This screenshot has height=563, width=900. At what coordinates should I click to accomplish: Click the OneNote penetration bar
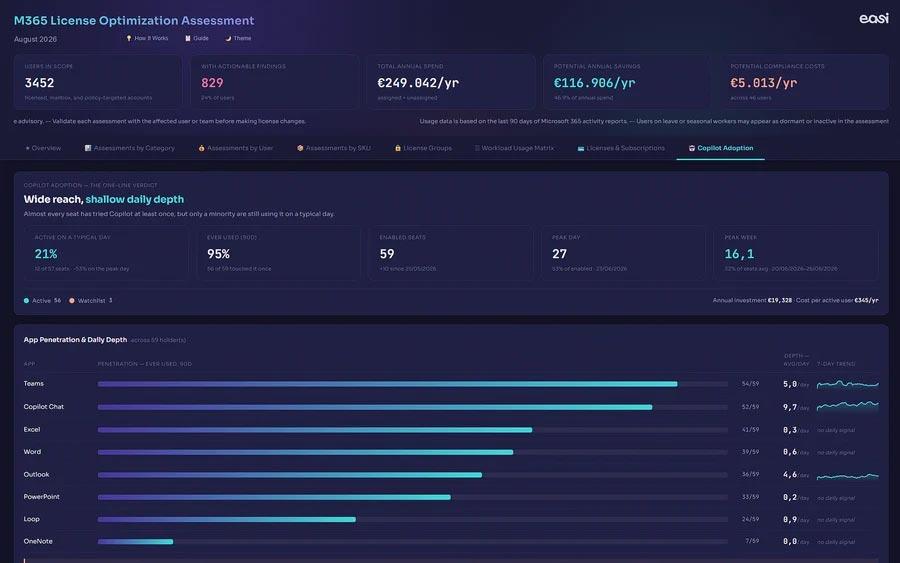(x=413, y=542)
